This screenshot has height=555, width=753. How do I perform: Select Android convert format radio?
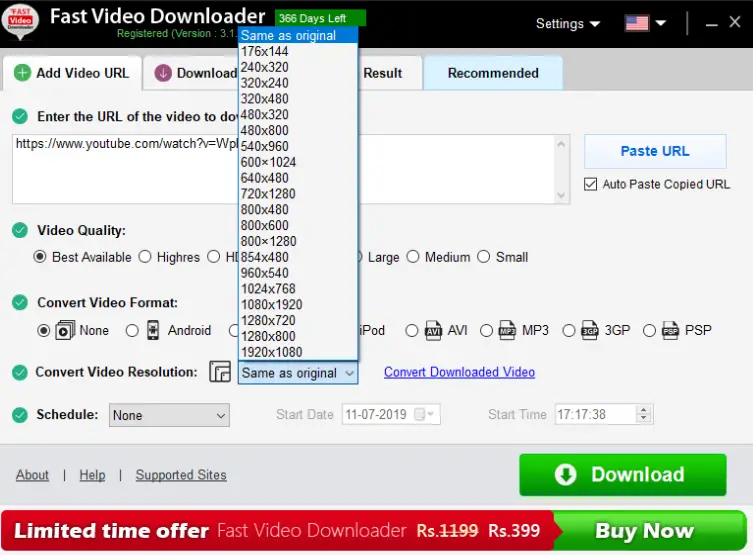click(132, 330)
